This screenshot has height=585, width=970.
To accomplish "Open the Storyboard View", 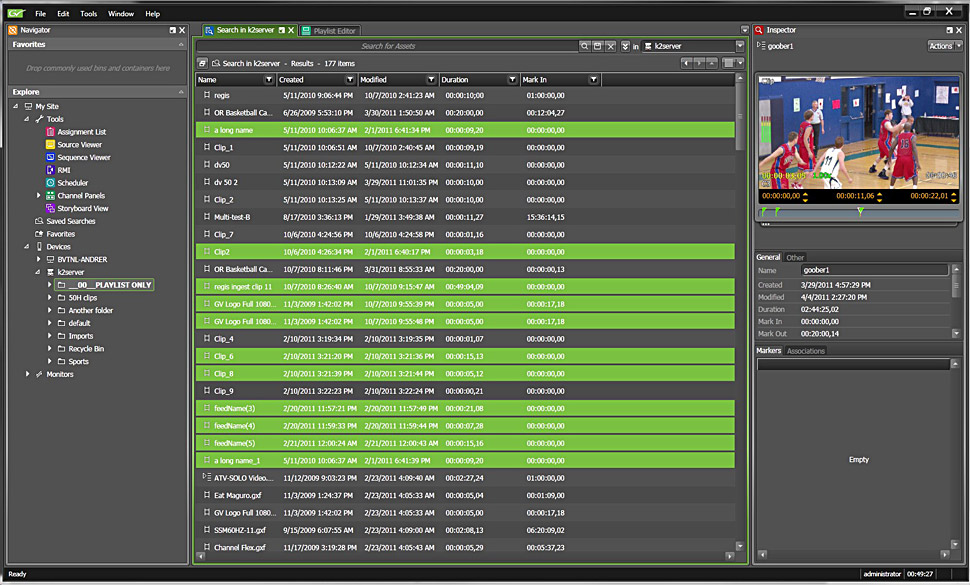I will tap(82, 209).
